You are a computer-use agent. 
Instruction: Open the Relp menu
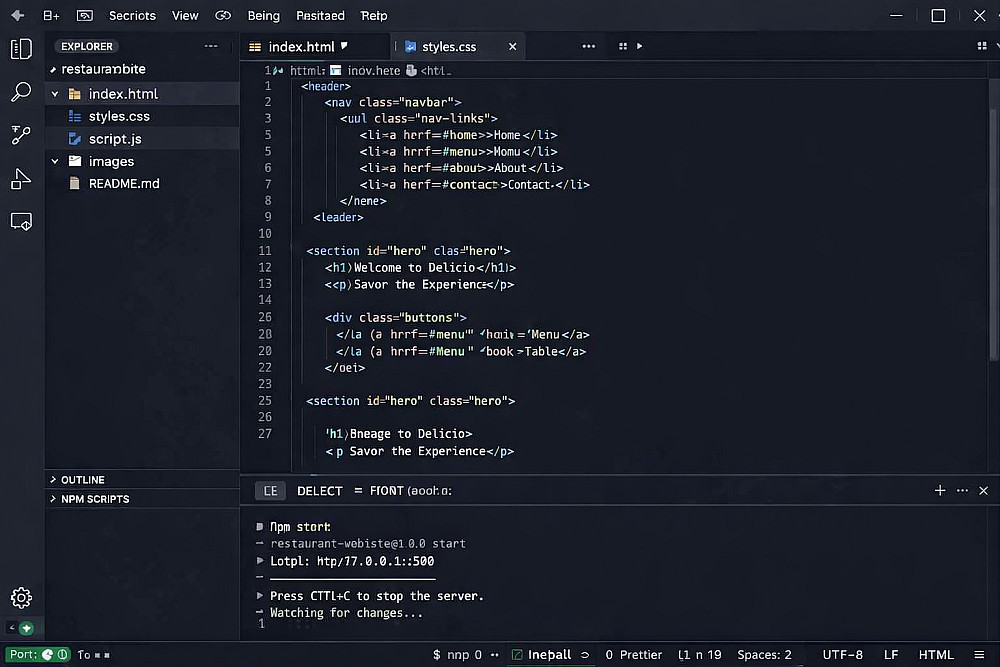coord(374,15)
